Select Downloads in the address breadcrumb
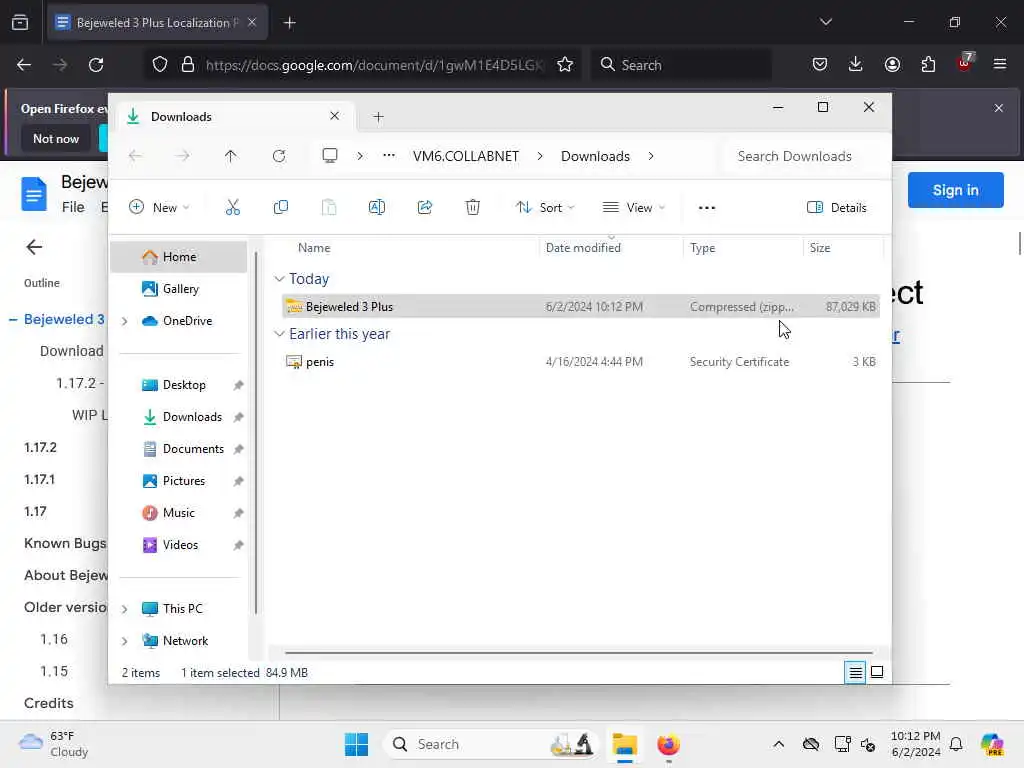The width and height of the screenshot is (1024, 768). [595, 156]
